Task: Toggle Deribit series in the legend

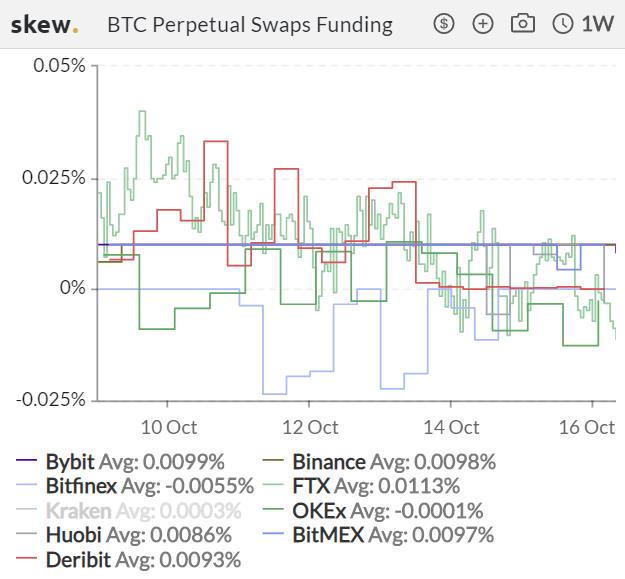Action: 129,559
